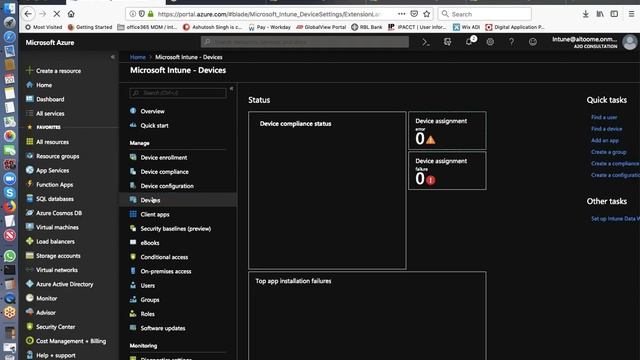
Task: Open directory and subscription filter icon
Action: click(x=447, y=42)
